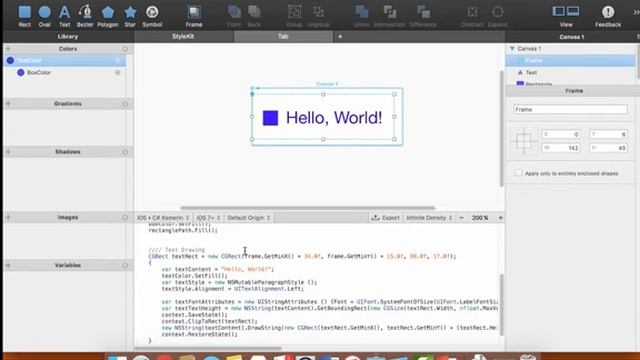Viewport: 640px width, 360px height.
Task: Open the Feedback button
Action: pyautogui.click(x=608, y=16)
